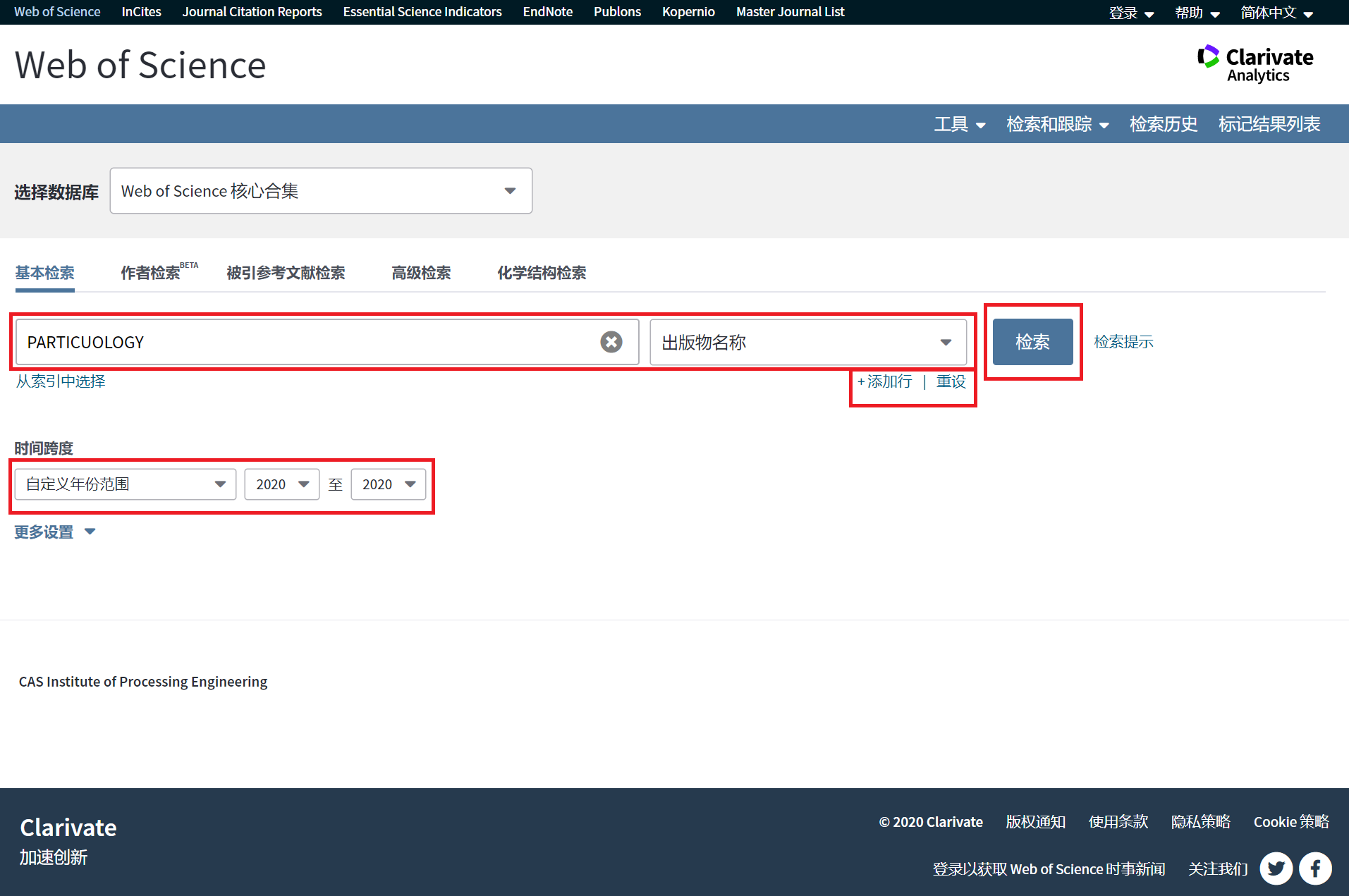This screenshot has width=1349, height=896.
Task: Open Publons in the top bar
Action: point(617,12)
